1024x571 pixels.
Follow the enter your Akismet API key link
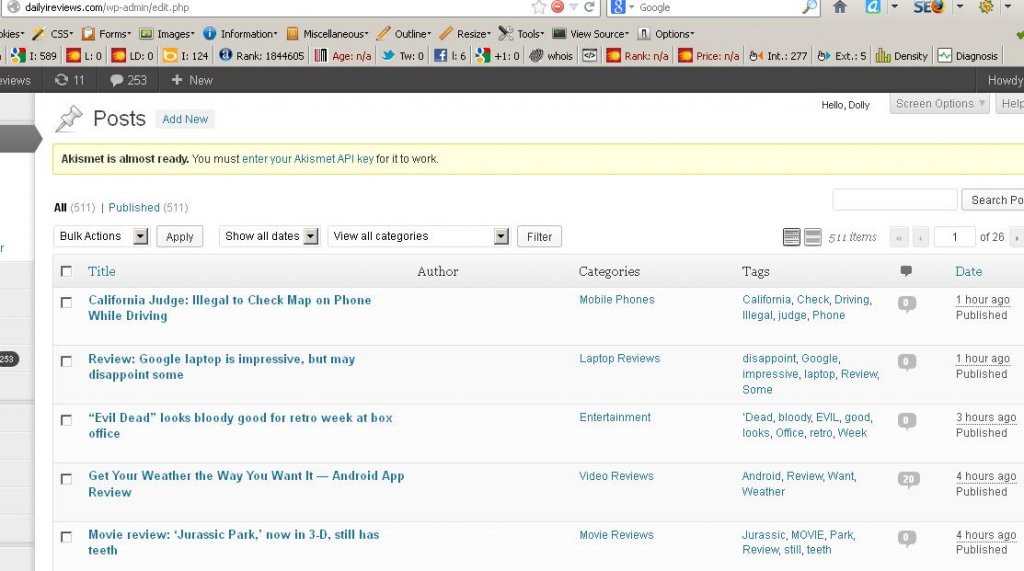coord(307,159)
